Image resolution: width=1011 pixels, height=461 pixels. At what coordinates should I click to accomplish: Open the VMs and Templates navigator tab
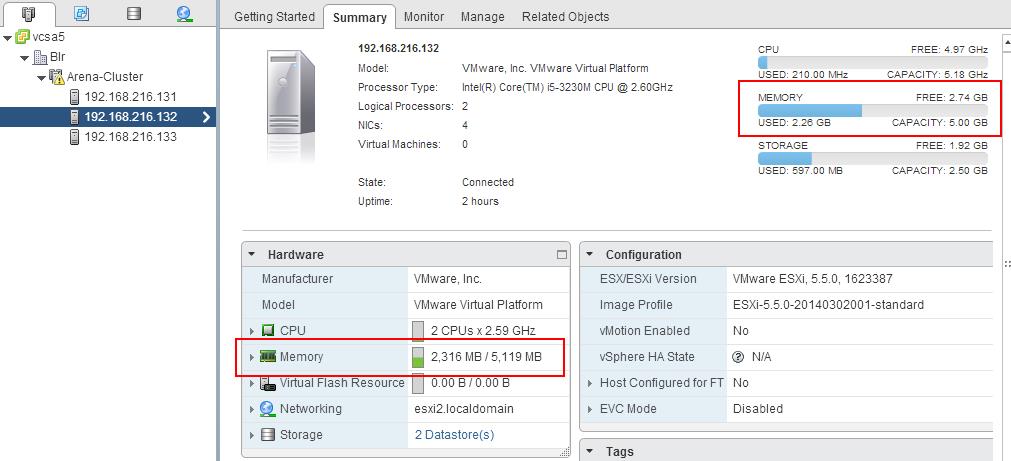[81, 13]
